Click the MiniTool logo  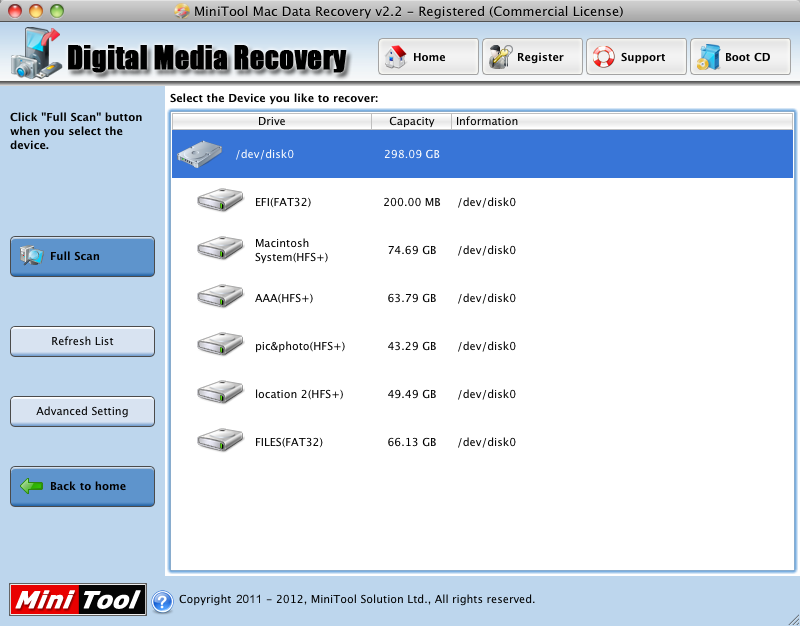tap(78, 599)
